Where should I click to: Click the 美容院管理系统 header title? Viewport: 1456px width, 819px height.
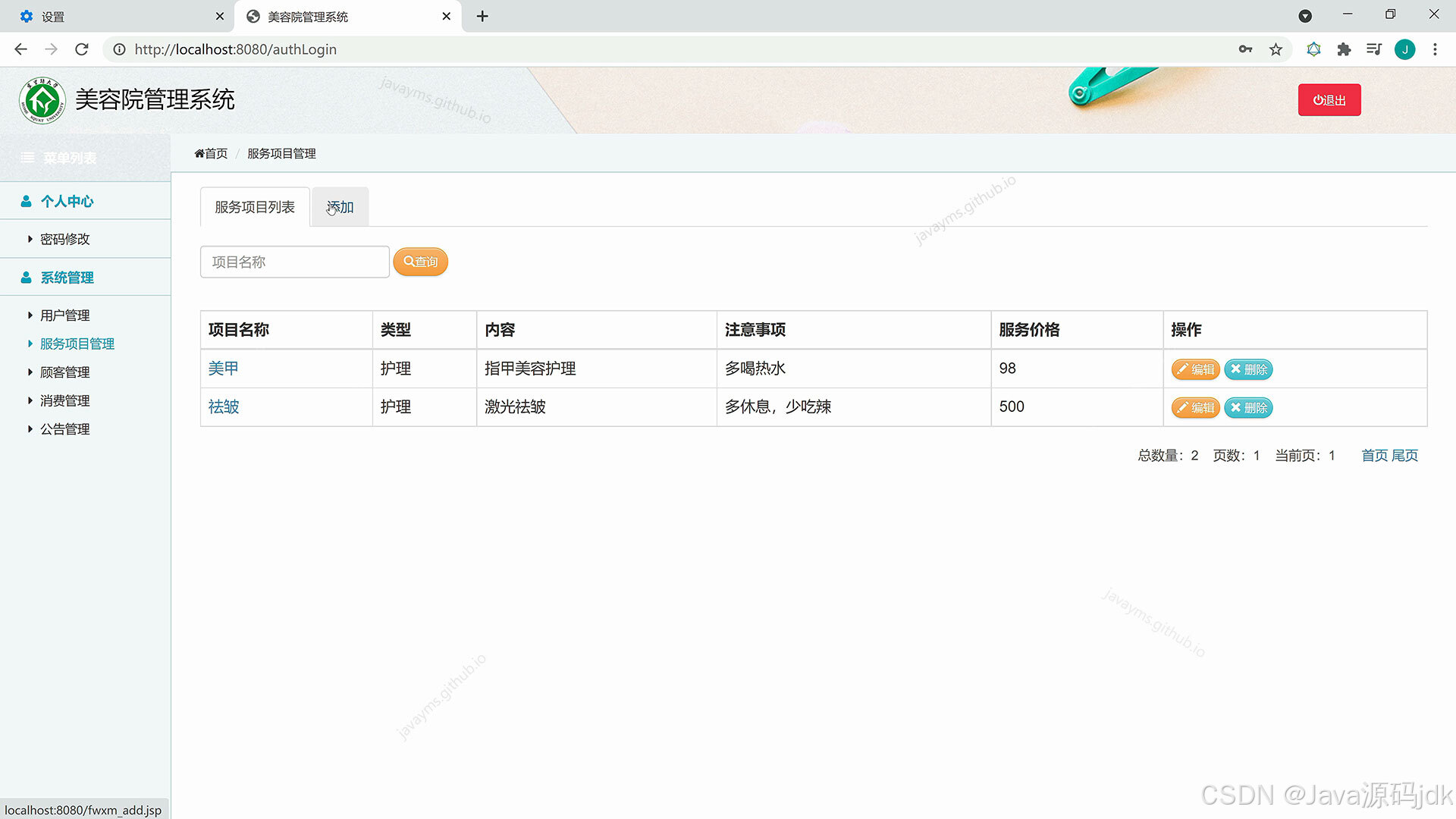(155, 99)
